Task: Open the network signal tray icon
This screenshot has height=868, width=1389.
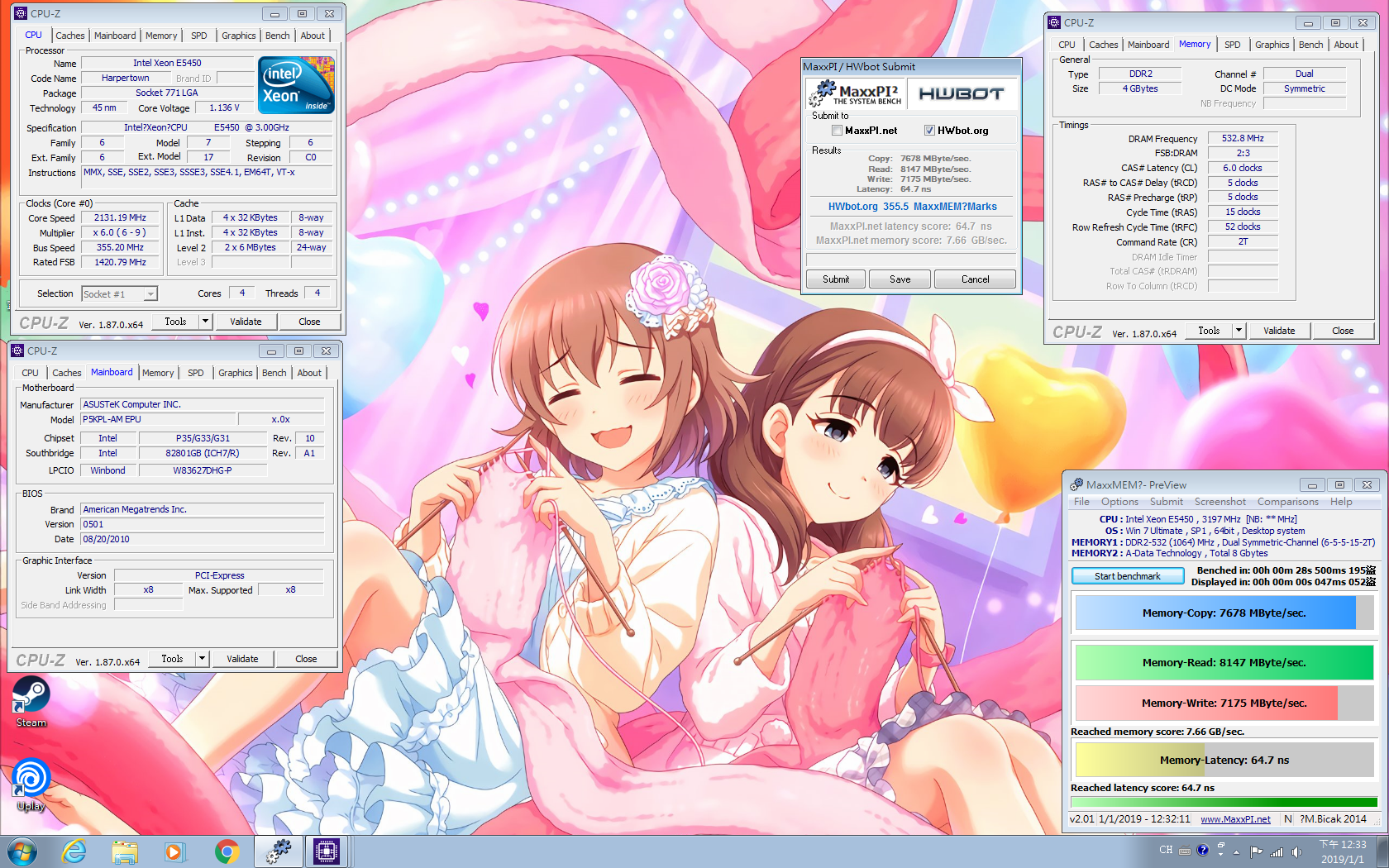Action: pyautogui.click(x=1277, y=851)
